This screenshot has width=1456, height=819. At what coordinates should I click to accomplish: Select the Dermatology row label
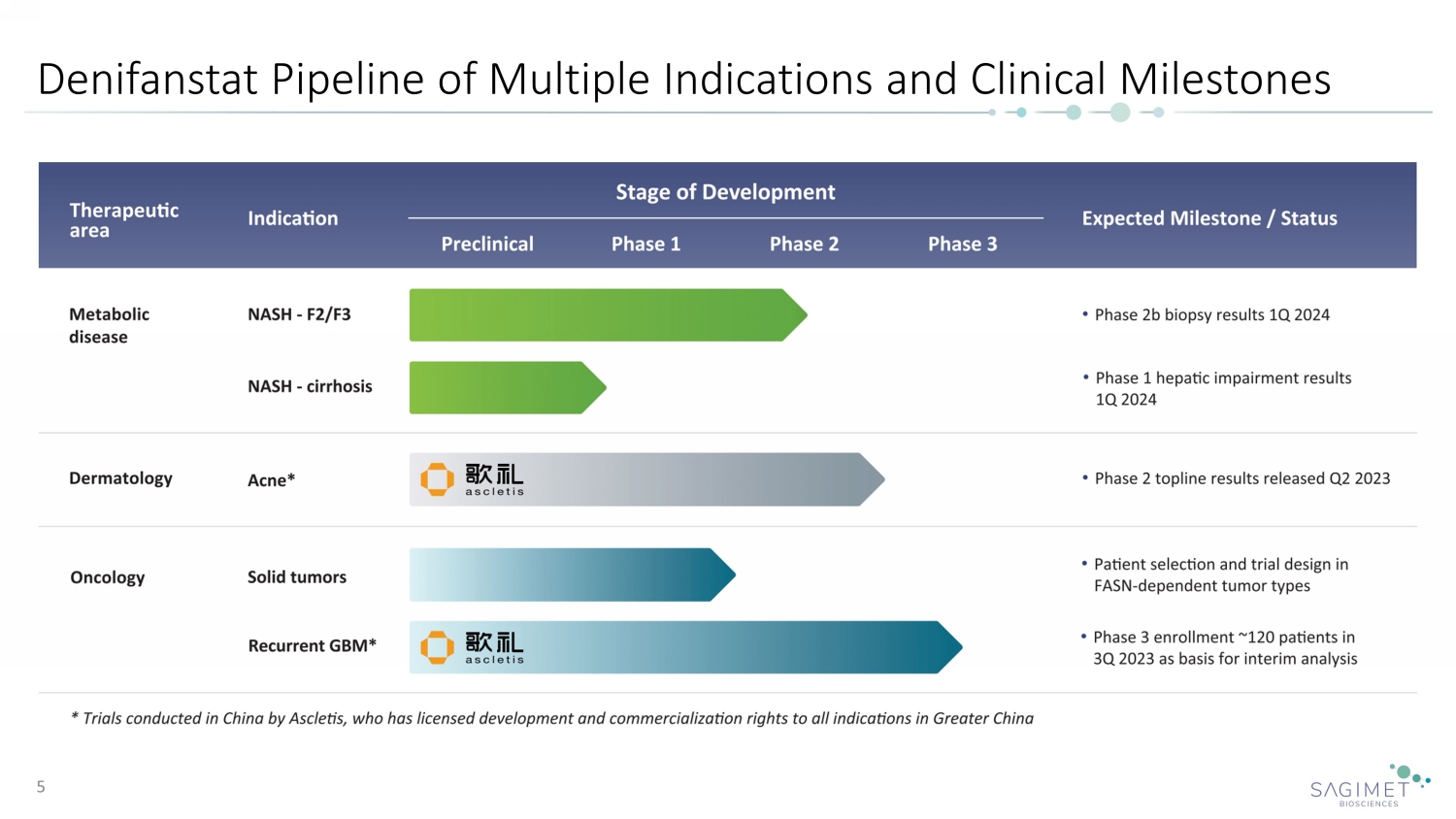click(120, 478)
